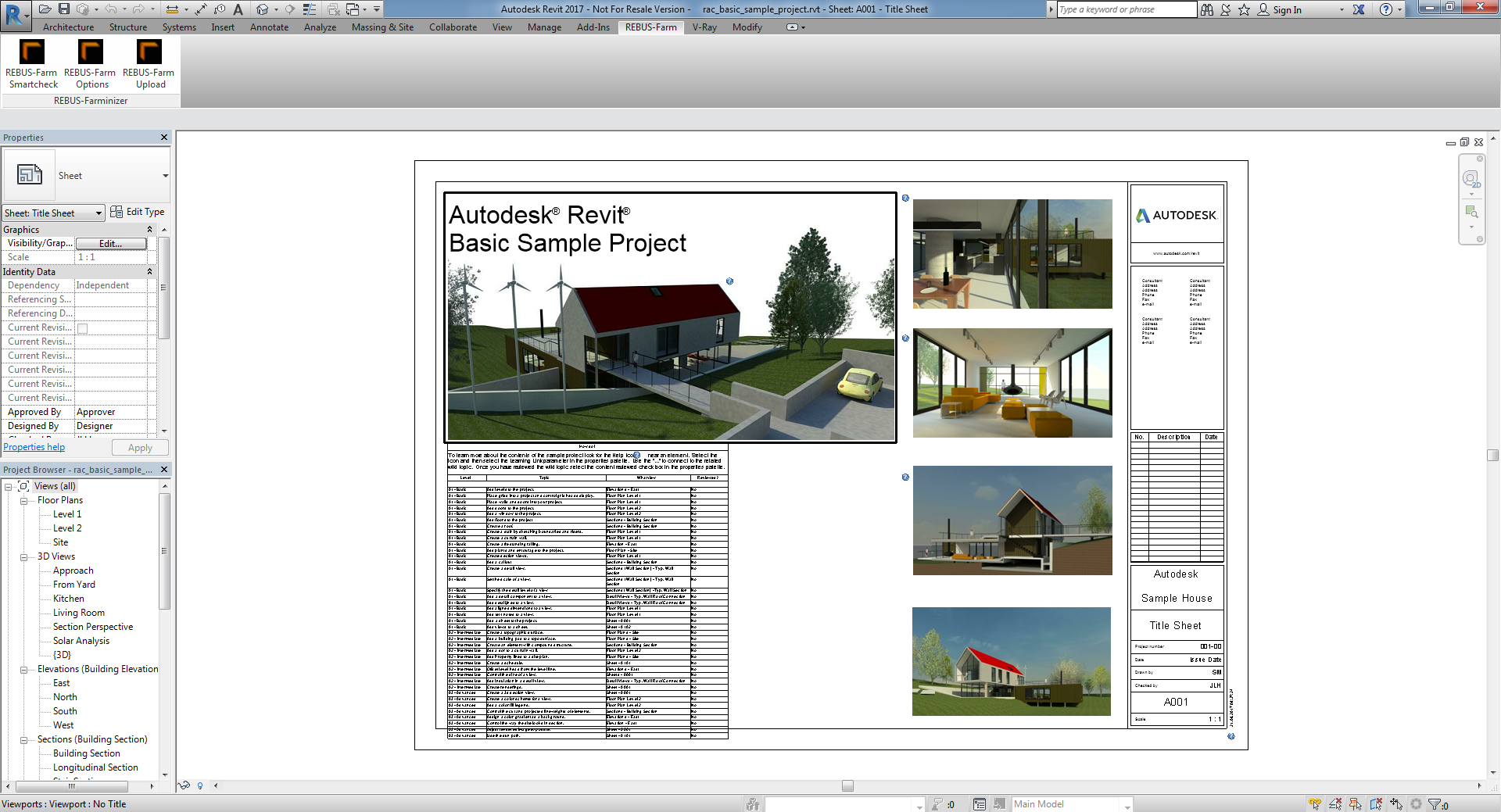1501x812 pixels.
Task: Click the Apply button in Properties
Action: tap(140, 448)
